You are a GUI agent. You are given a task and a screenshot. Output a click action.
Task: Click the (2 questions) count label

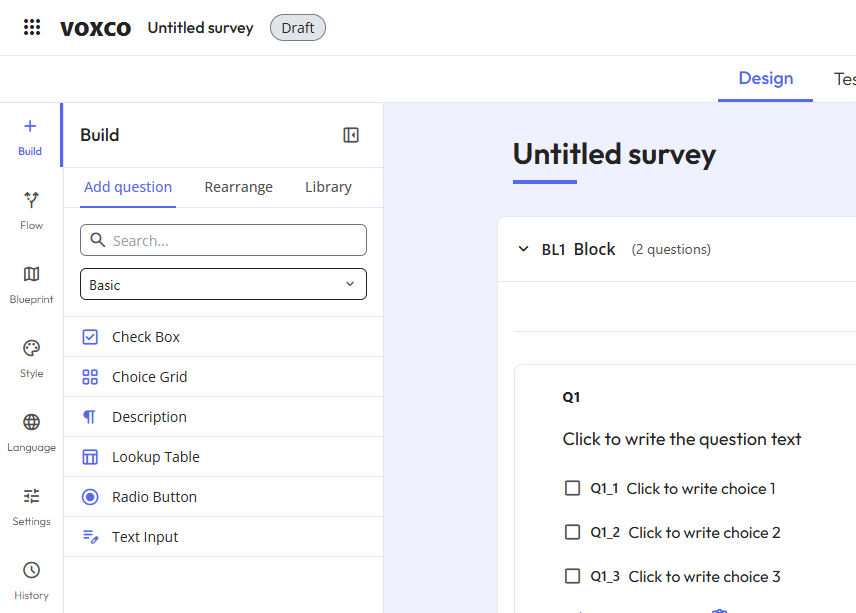tap(671, 249)
